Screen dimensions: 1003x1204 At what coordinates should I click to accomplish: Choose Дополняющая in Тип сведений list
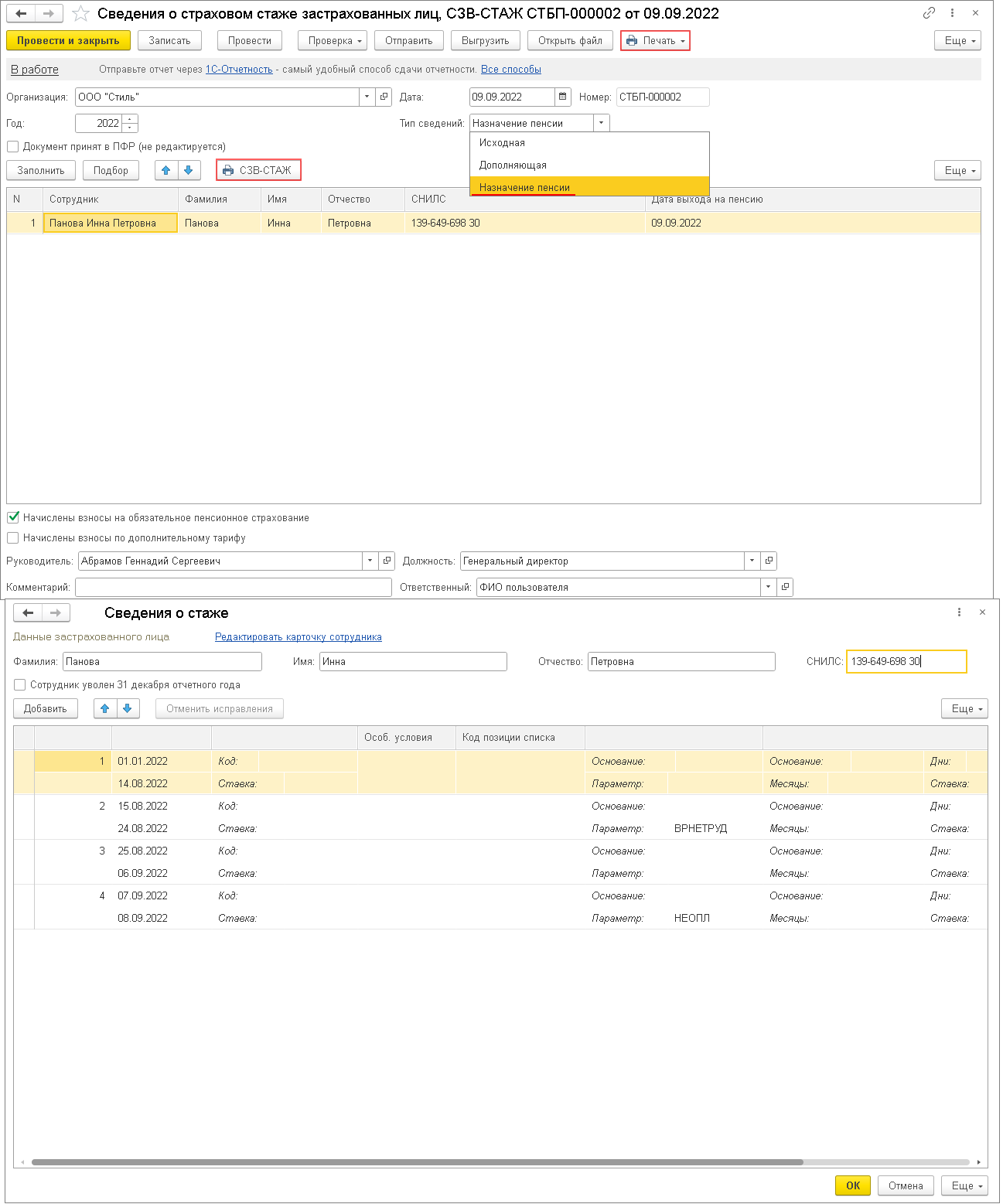click(589, 165)
